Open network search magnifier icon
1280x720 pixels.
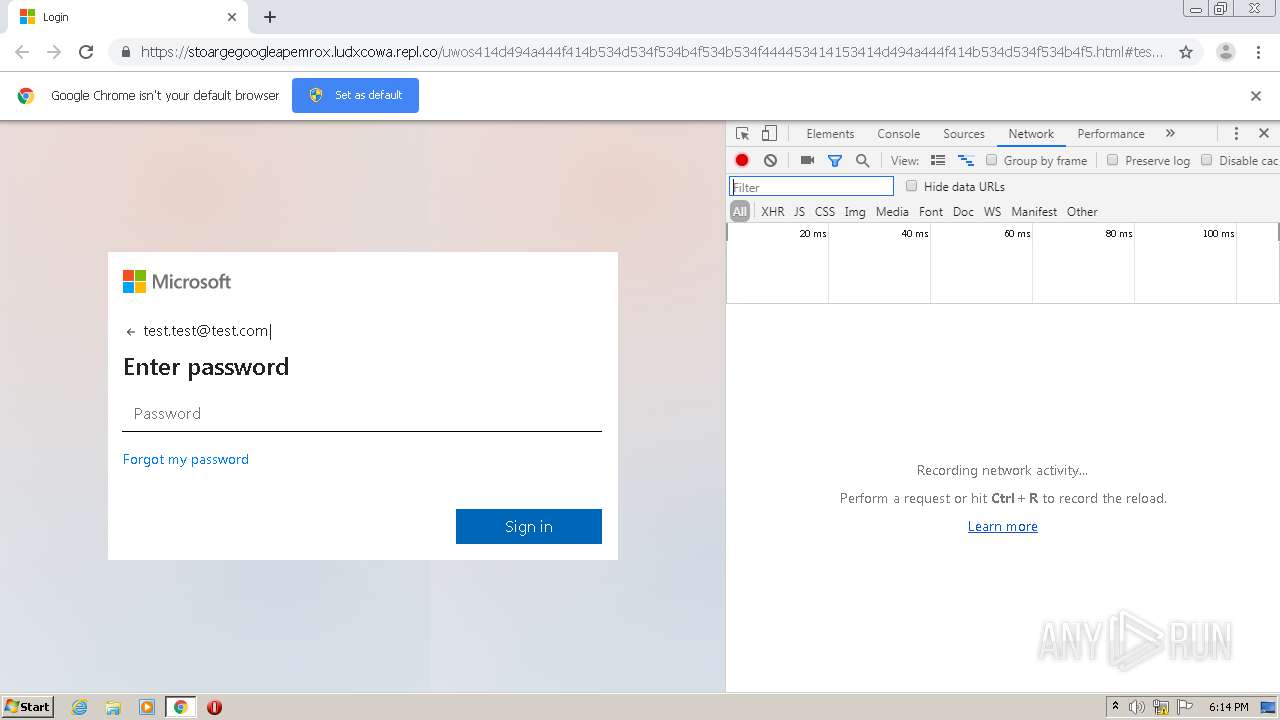(862, 160)
